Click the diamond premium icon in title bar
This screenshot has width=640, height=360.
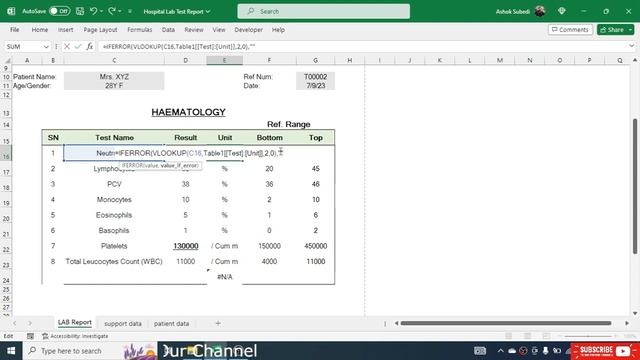(562, 11)
